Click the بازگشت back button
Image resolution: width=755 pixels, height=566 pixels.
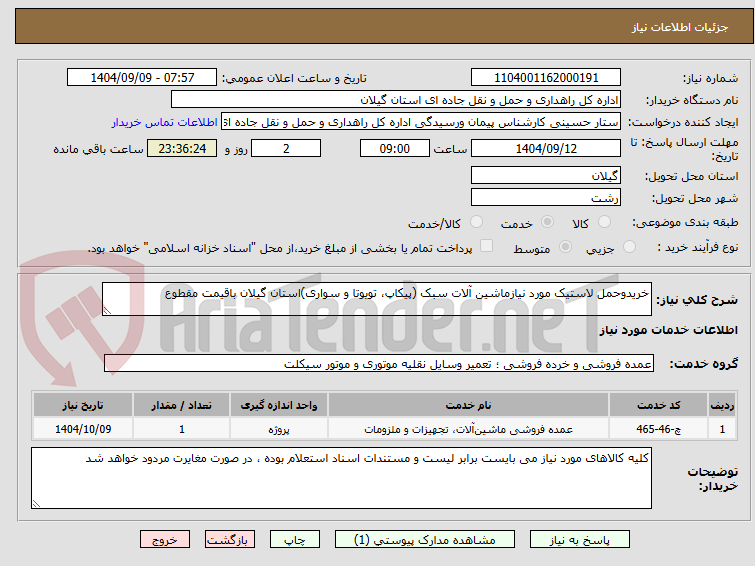point(230,540)
